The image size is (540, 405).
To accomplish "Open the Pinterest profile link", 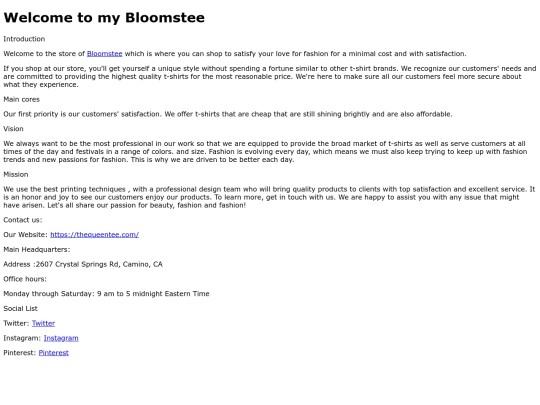I will (54, 353).
